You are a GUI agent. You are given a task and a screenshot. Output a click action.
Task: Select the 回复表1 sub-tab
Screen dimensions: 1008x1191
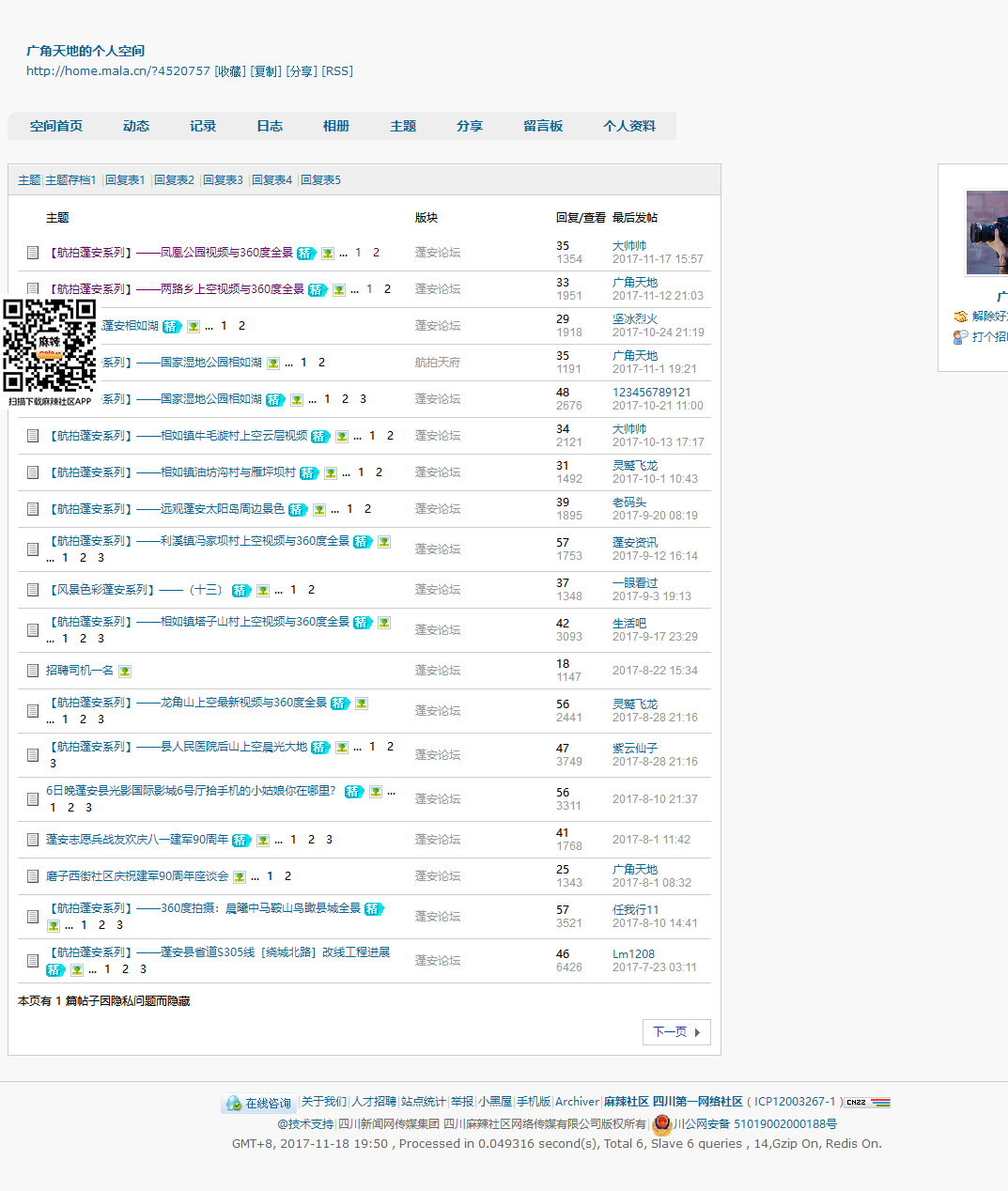(125, 180)
